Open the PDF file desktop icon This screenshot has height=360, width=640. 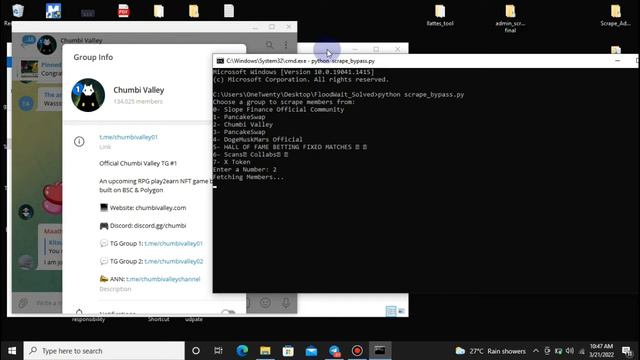coord(123,11)
